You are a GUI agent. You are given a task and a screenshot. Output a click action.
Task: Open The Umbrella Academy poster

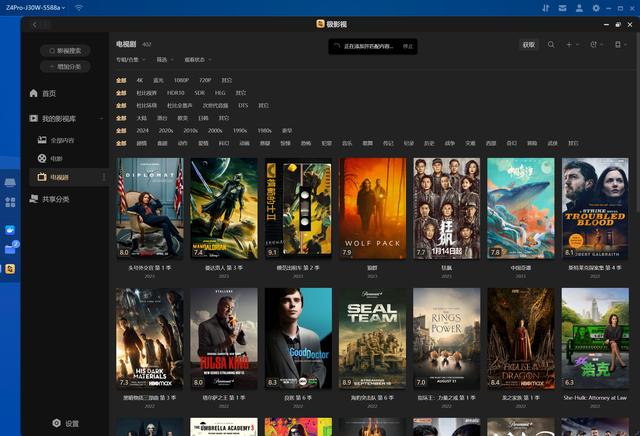coord(224,427)
